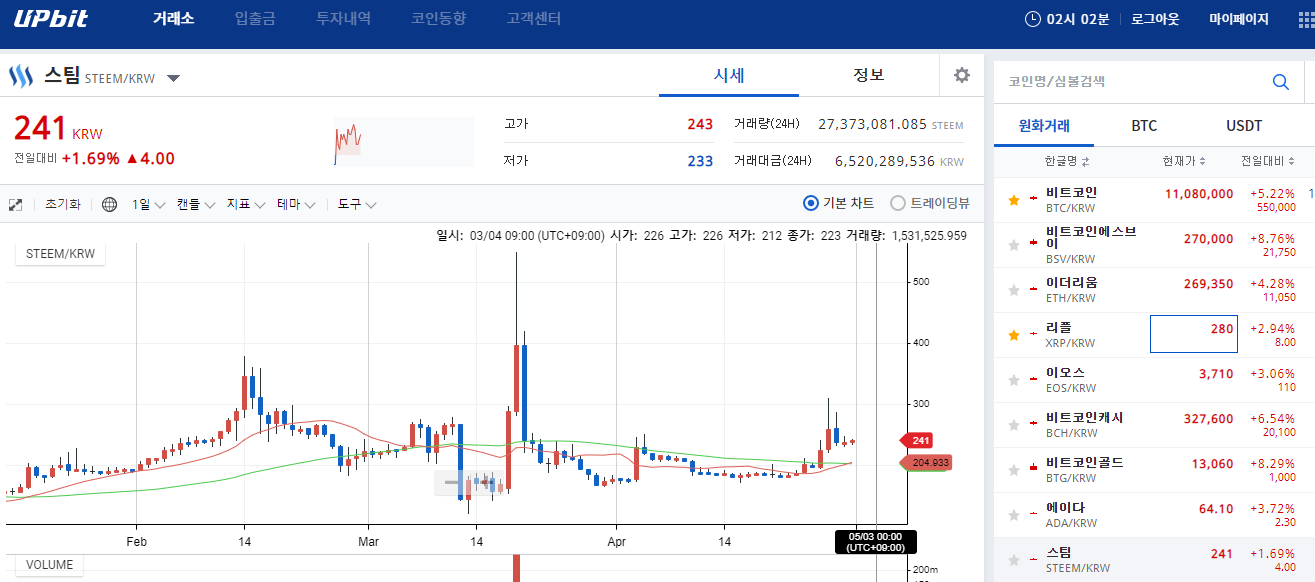Switch to BTC market tab

(1144, 126)
